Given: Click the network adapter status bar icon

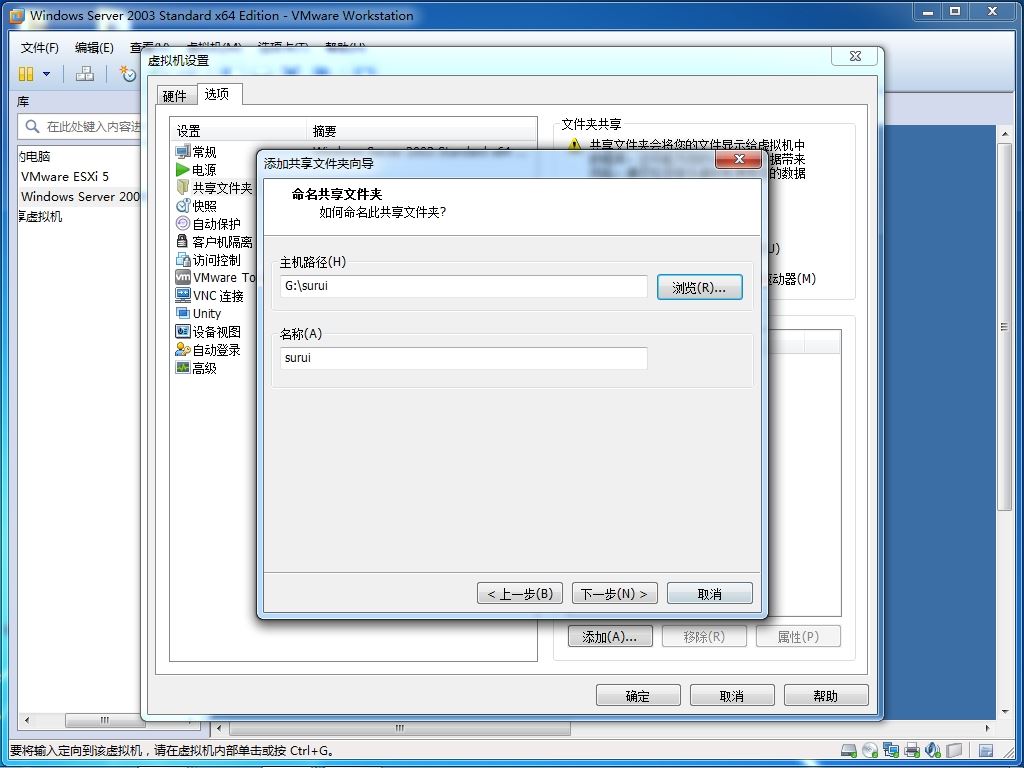Looking at the screenshot, I should (891, 750).
